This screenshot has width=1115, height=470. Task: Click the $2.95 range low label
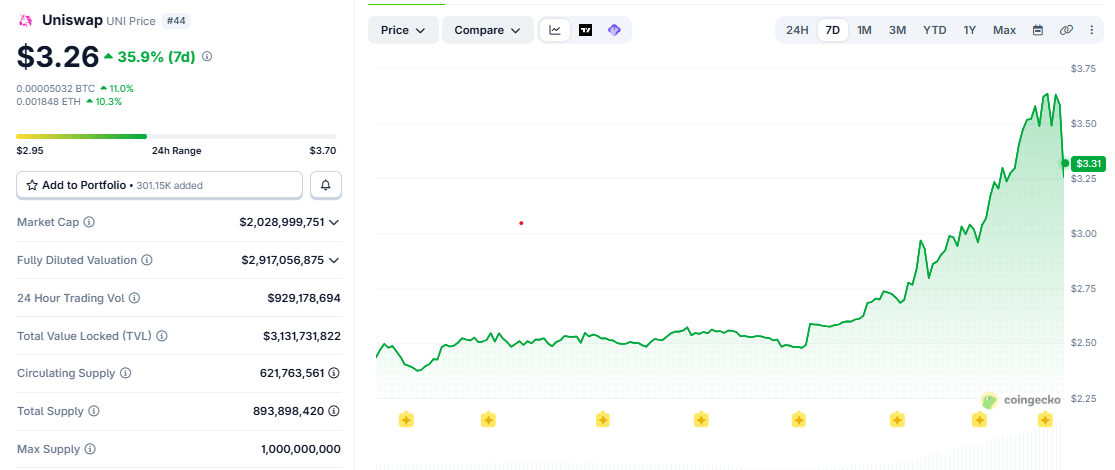click(30, 151)
